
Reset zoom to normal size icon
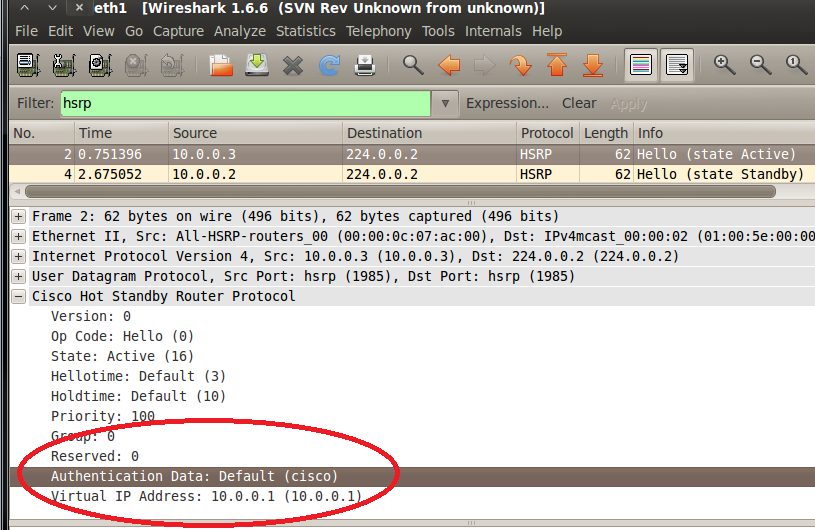pos(796,65)
